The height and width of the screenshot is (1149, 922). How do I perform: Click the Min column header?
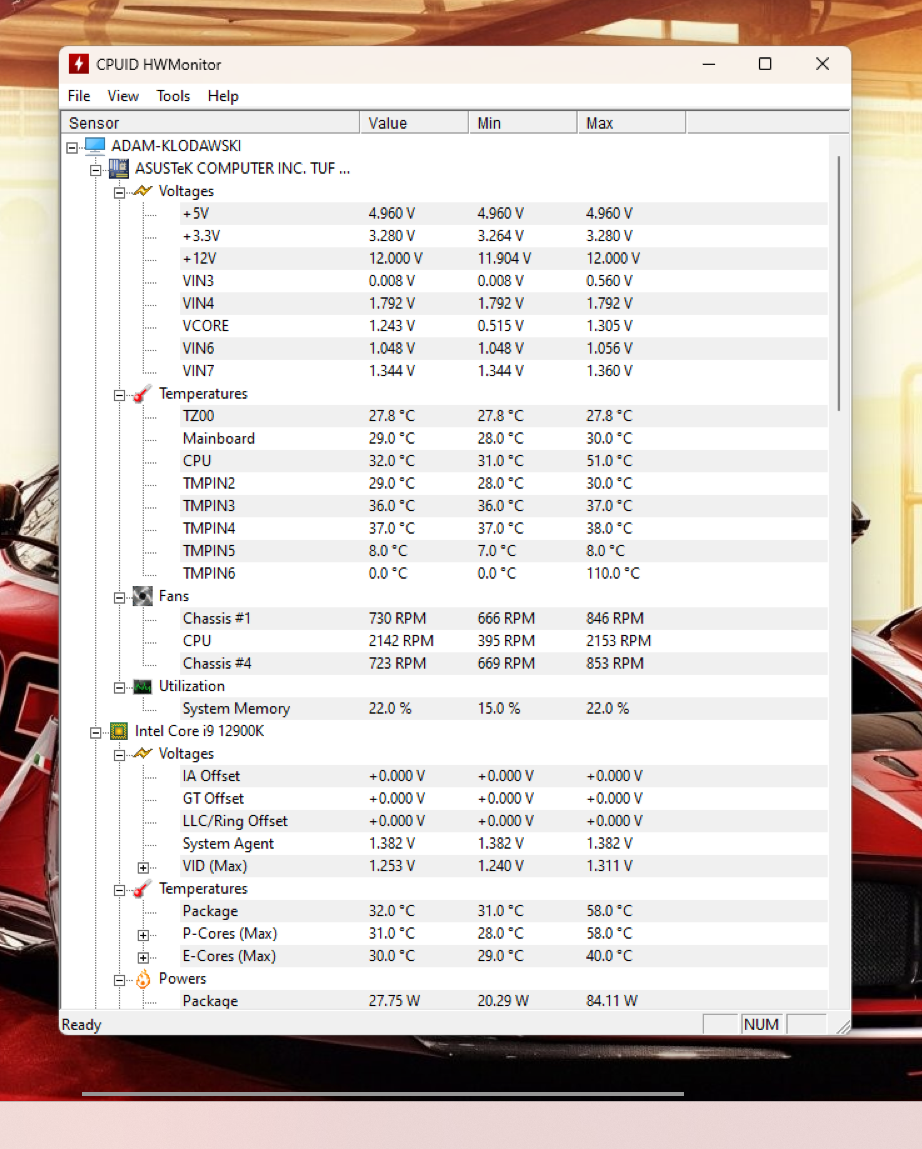523,123
